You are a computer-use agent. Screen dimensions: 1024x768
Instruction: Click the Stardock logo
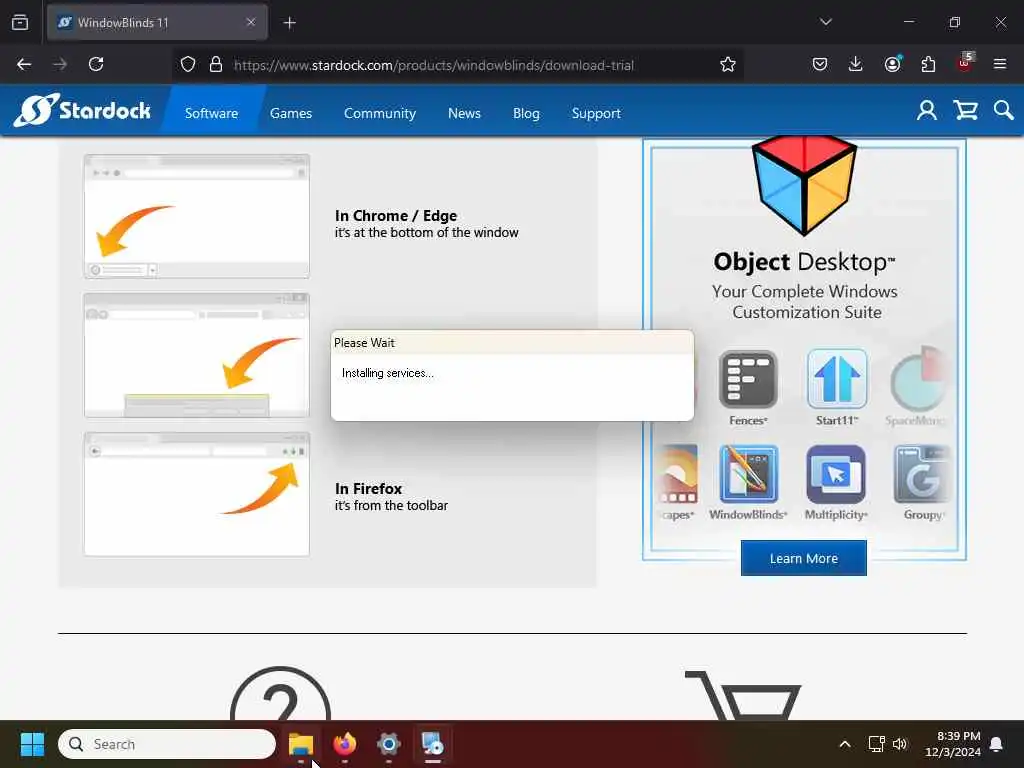(x=82, y=110)
